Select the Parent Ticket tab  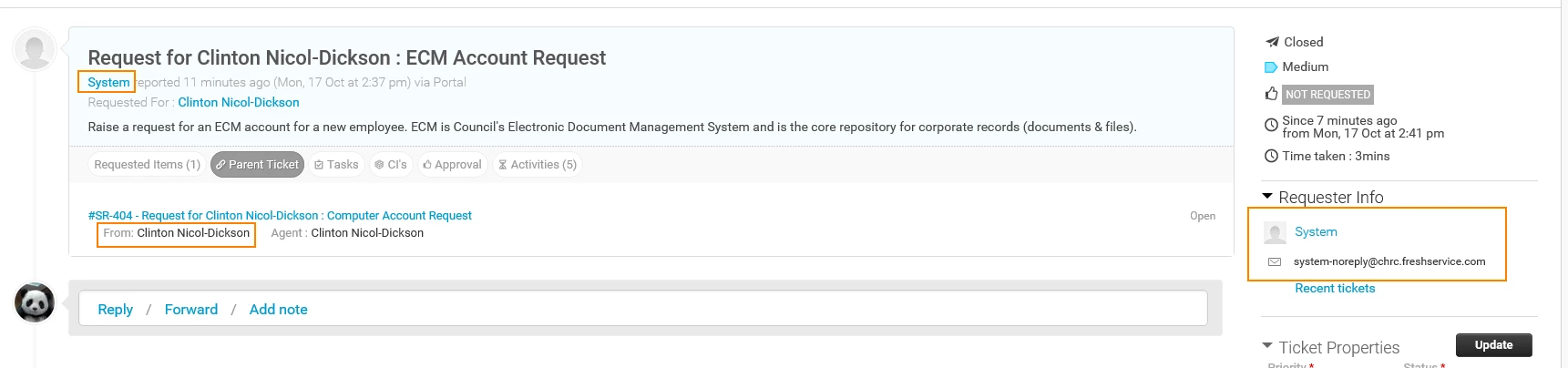(257, 165)
